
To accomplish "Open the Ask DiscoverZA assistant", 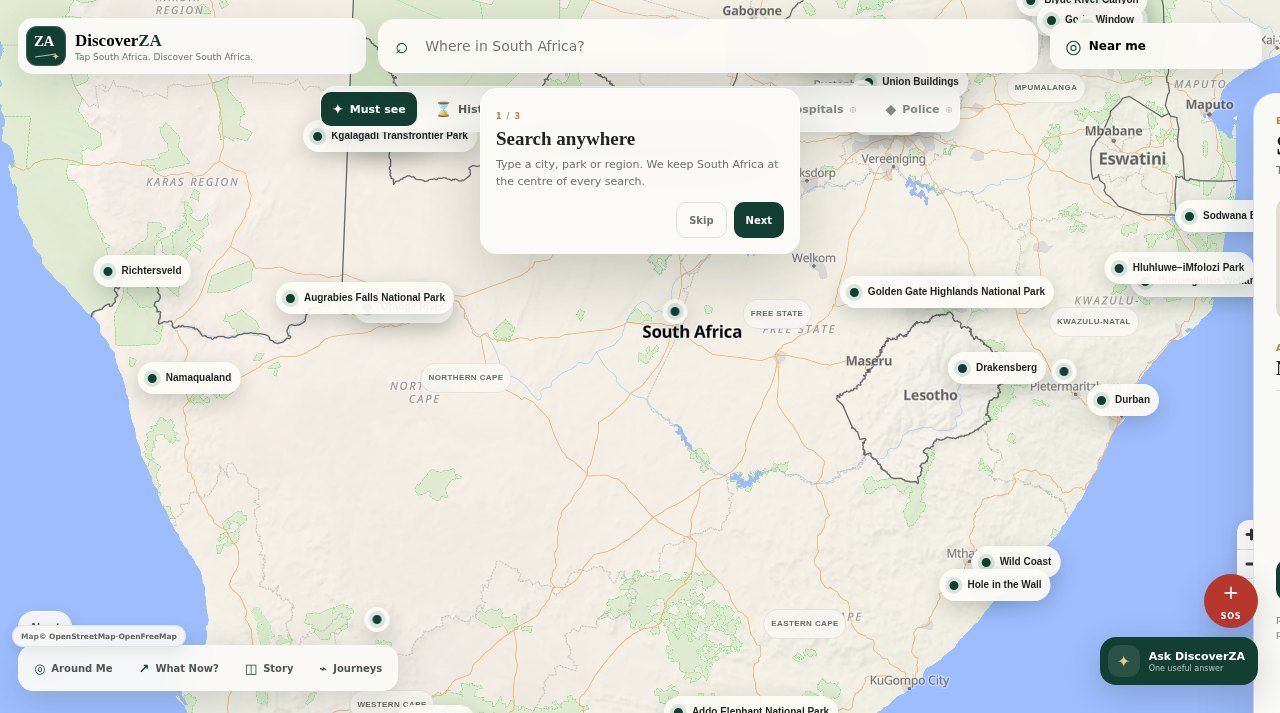I will point(1179,661).
